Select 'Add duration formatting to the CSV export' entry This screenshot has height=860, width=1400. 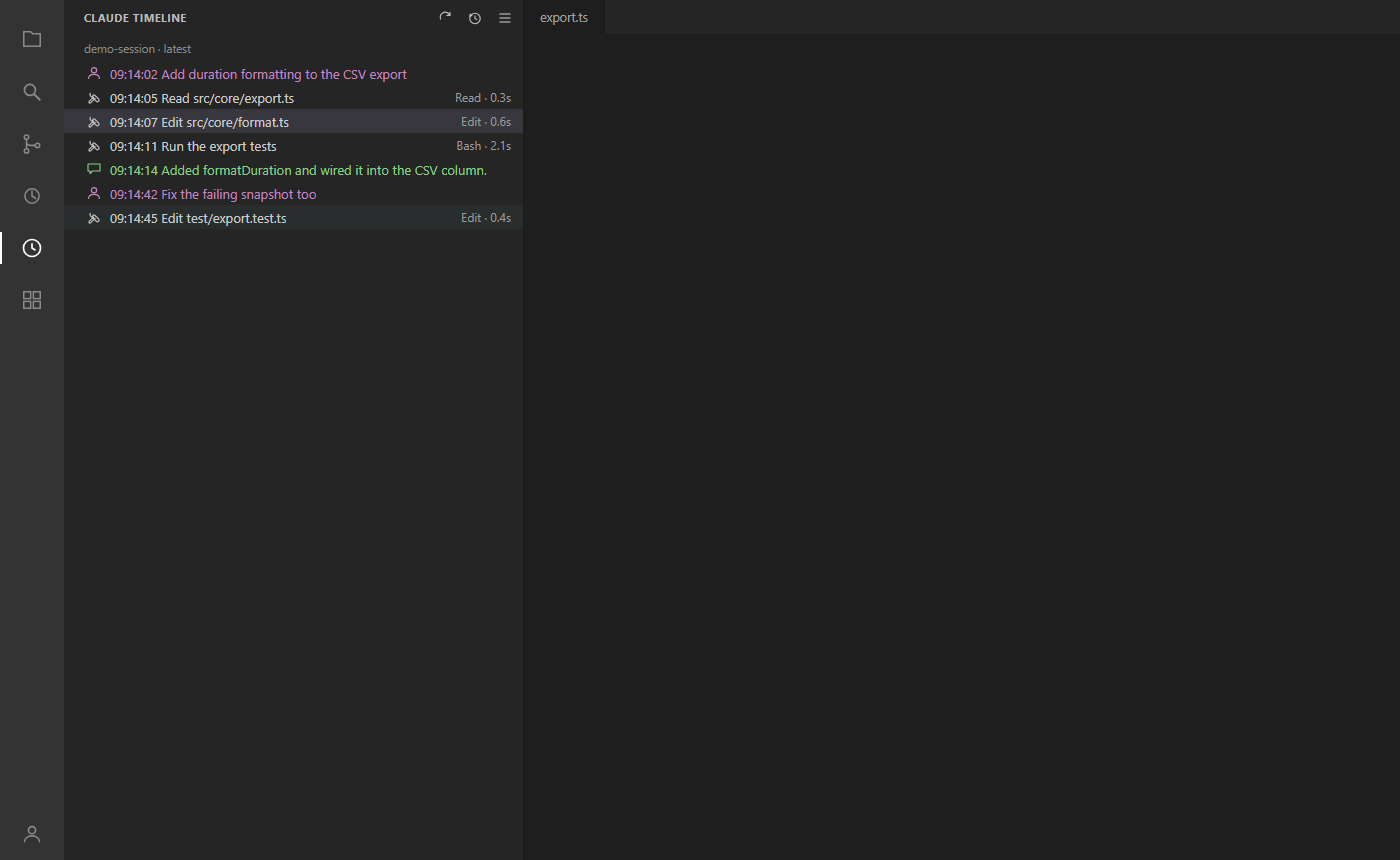point(293,74)
